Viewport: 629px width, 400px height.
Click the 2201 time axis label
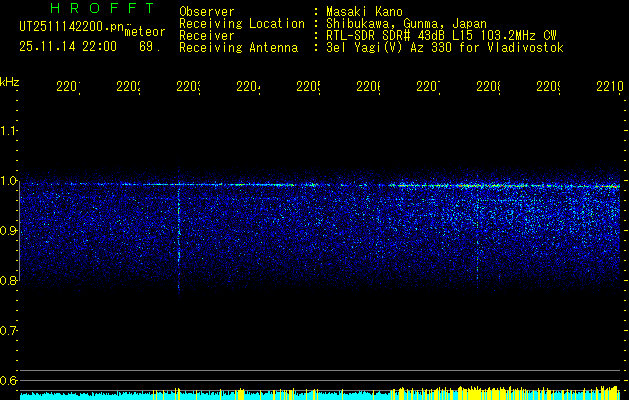[x=68, y=87]
